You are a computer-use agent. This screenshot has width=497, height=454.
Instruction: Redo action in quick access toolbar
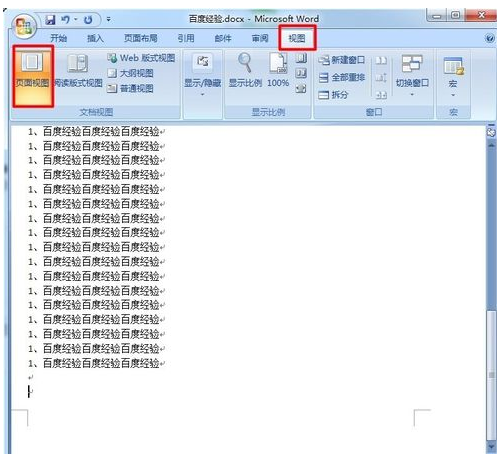coord(88,20)
